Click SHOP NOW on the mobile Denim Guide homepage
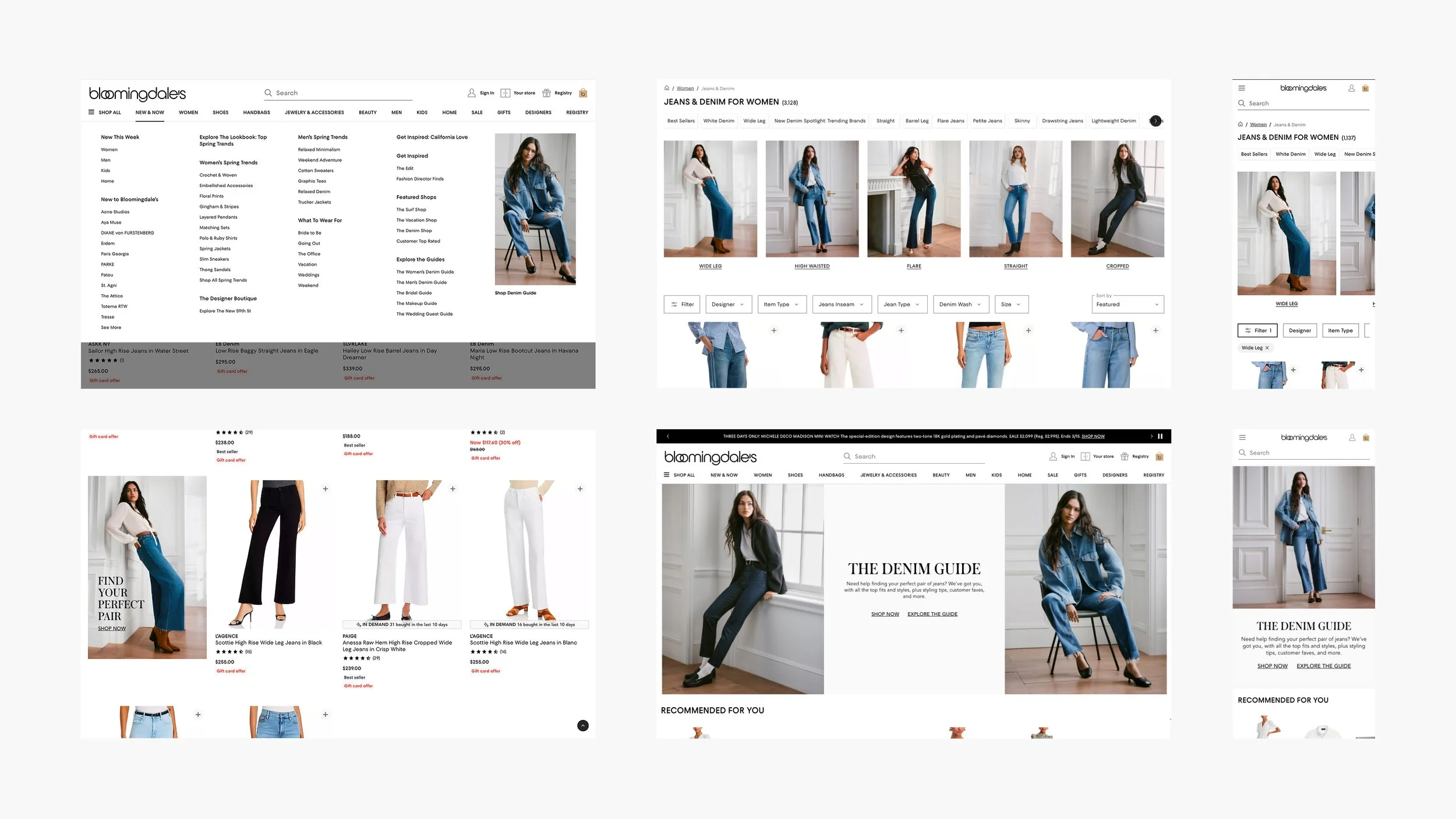 tap(1273, 666)
